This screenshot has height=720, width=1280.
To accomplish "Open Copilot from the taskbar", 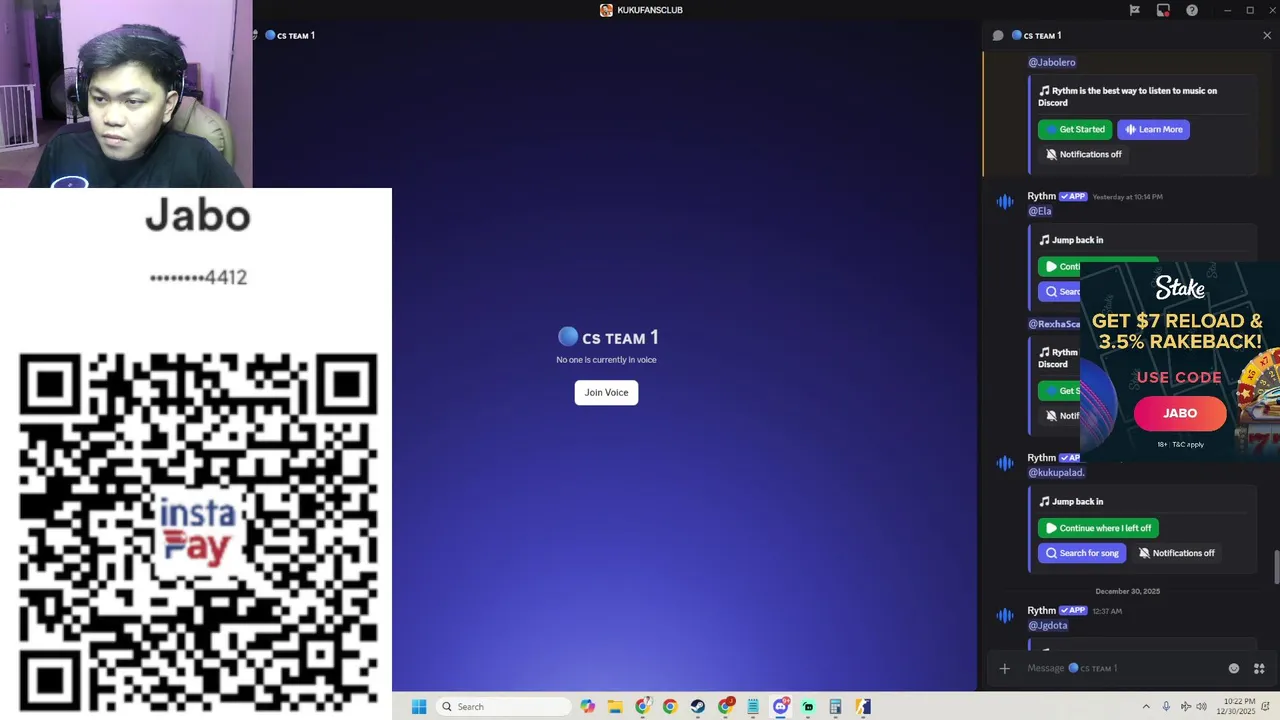I will coord(587,707).
